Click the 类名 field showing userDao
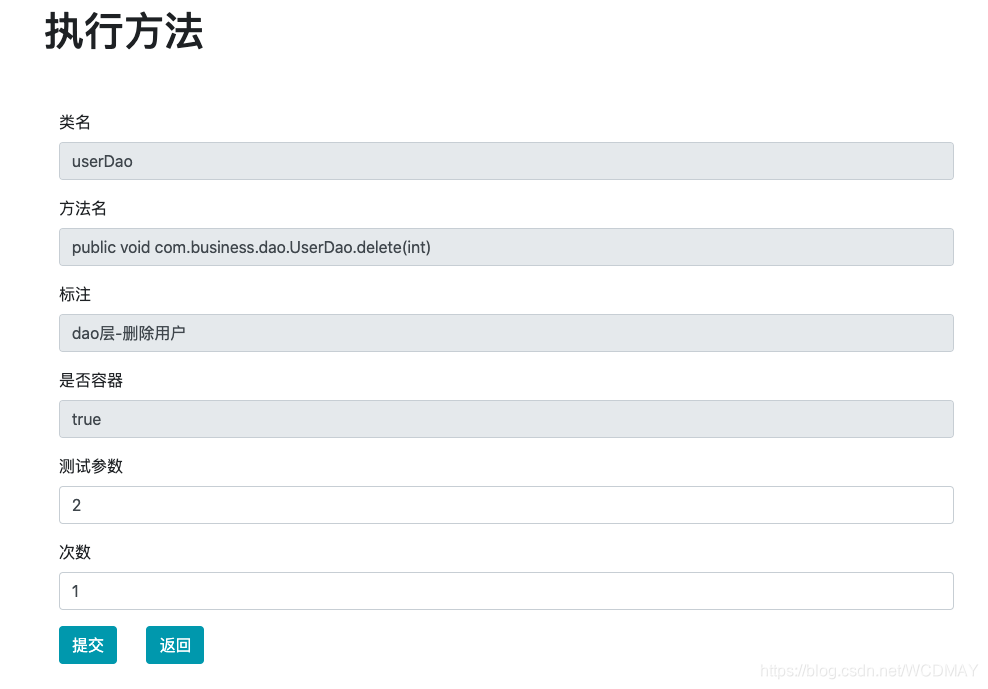The width and height of the screenshot is (988, 689). coord(506,161)
